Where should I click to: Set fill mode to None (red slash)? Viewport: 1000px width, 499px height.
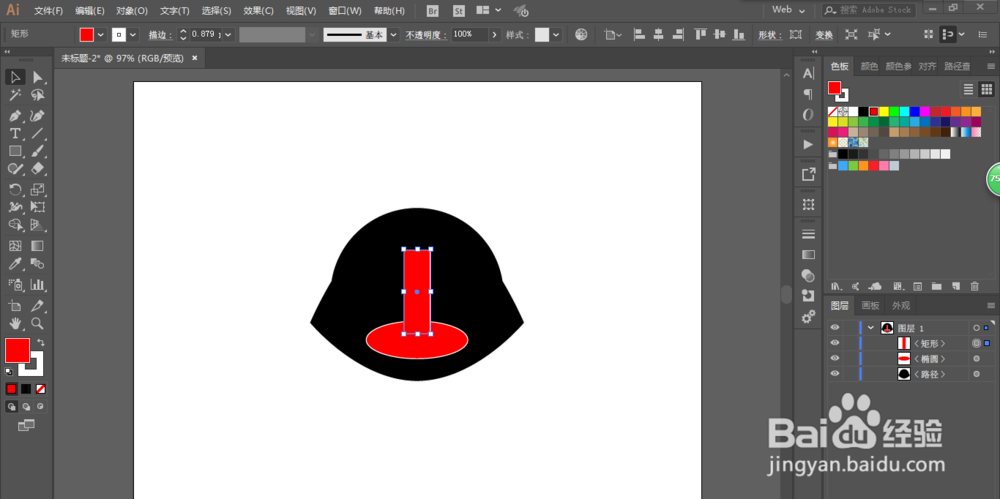[x=40, y=389]
